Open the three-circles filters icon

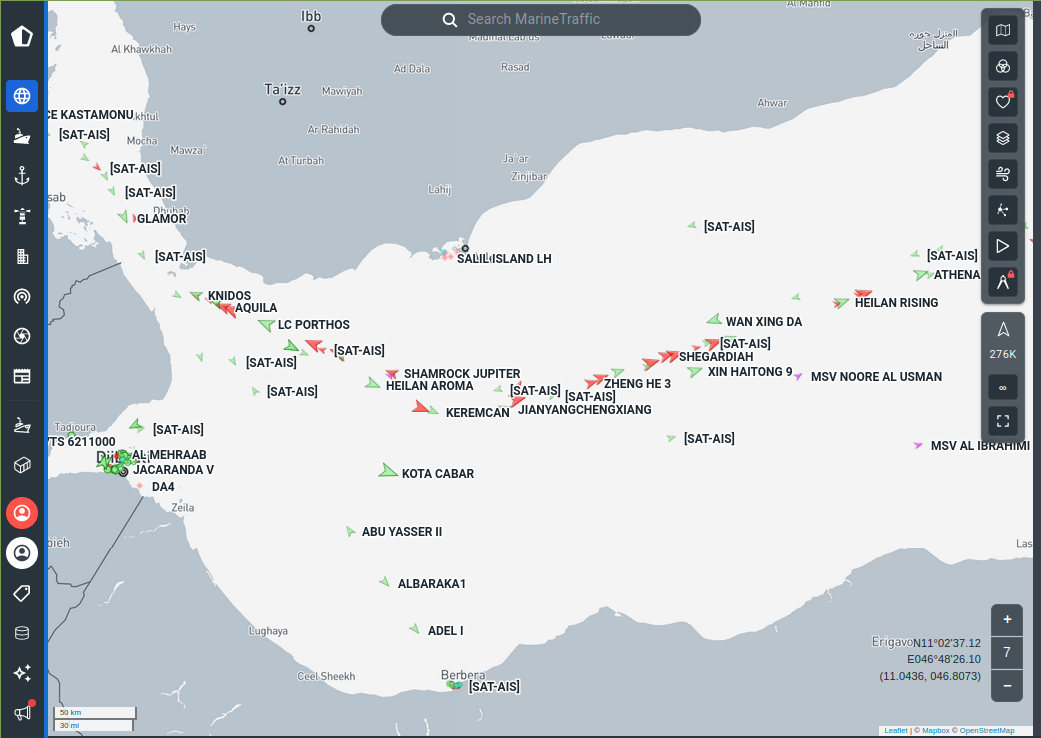(x=1002, y=66)
